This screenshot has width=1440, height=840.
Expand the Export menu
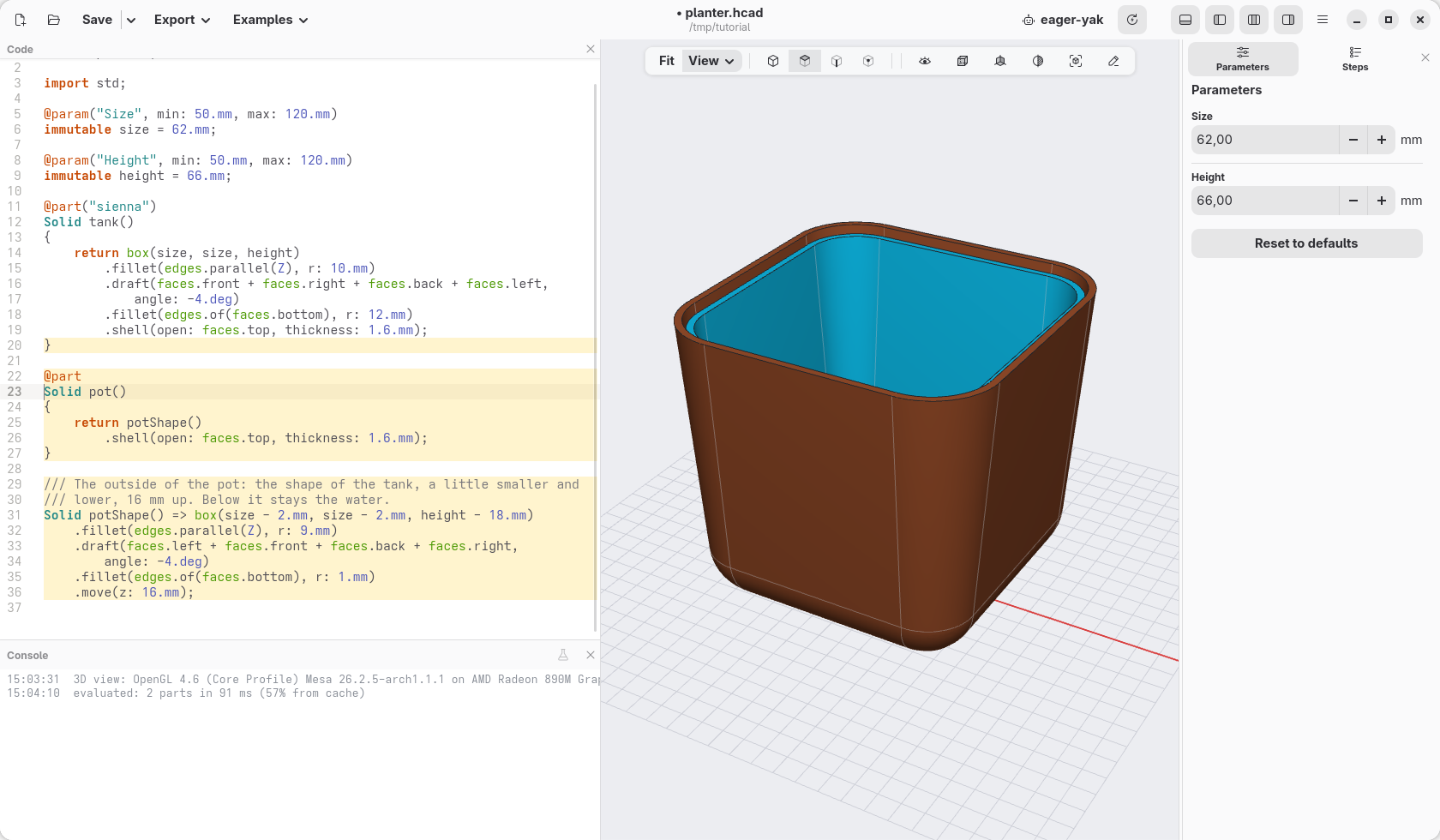coord(183,20)
